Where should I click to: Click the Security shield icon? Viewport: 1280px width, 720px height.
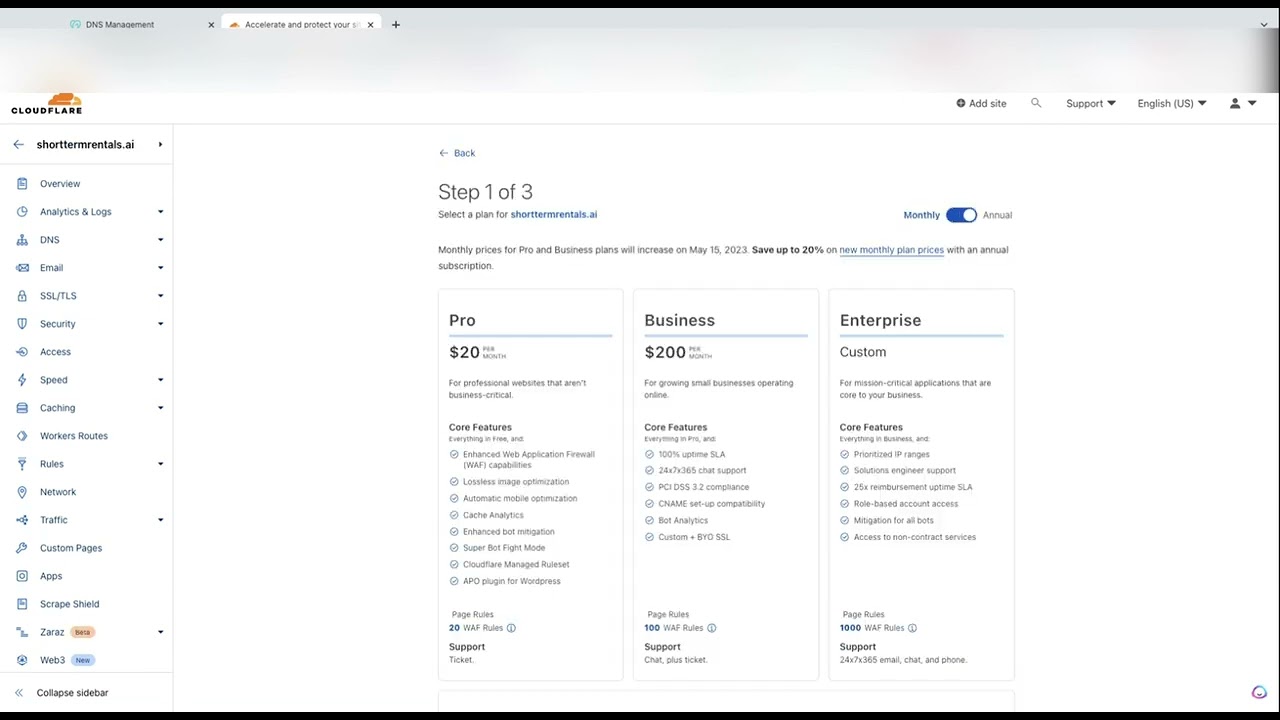coord(22,324)
